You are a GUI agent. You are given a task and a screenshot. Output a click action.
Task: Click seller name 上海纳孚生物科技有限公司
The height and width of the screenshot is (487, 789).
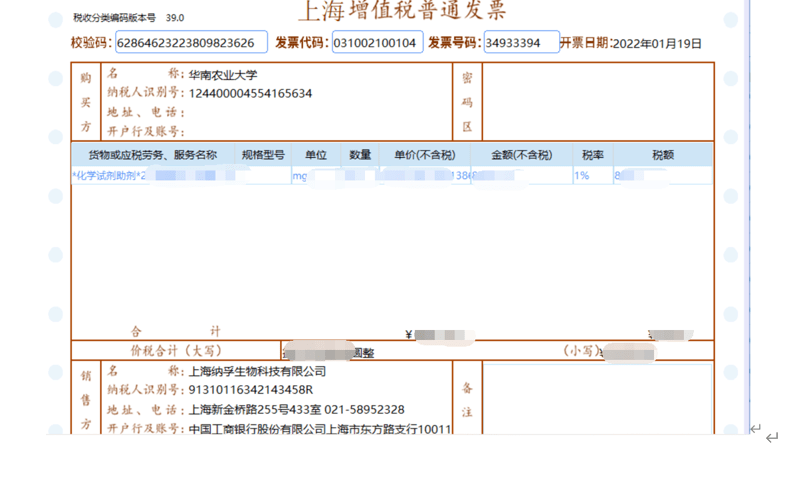258,372
